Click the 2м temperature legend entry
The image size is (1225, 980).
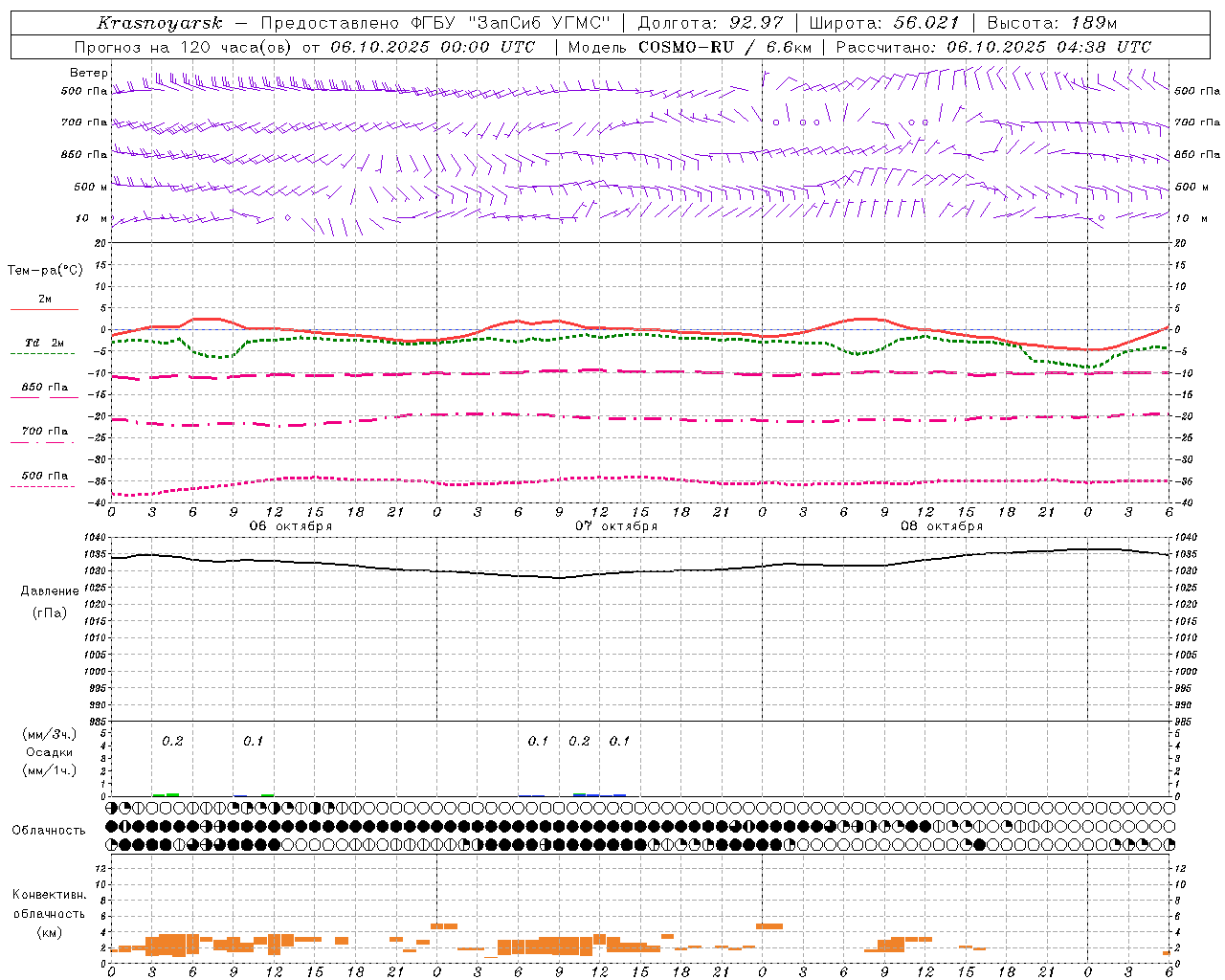coord(45,301)
